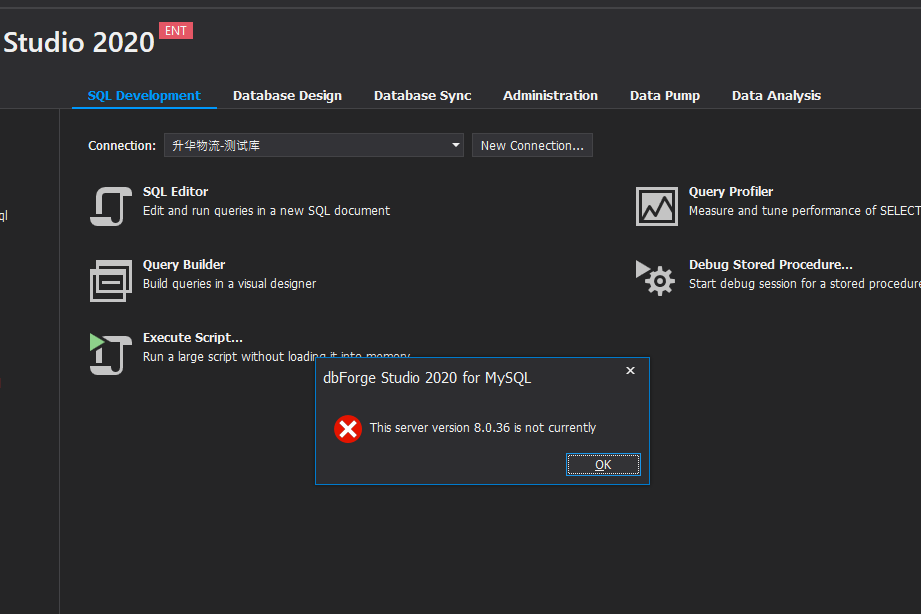
Task: Click the Debug Stored Procedure... title link
Action: [x=771, y=264]
